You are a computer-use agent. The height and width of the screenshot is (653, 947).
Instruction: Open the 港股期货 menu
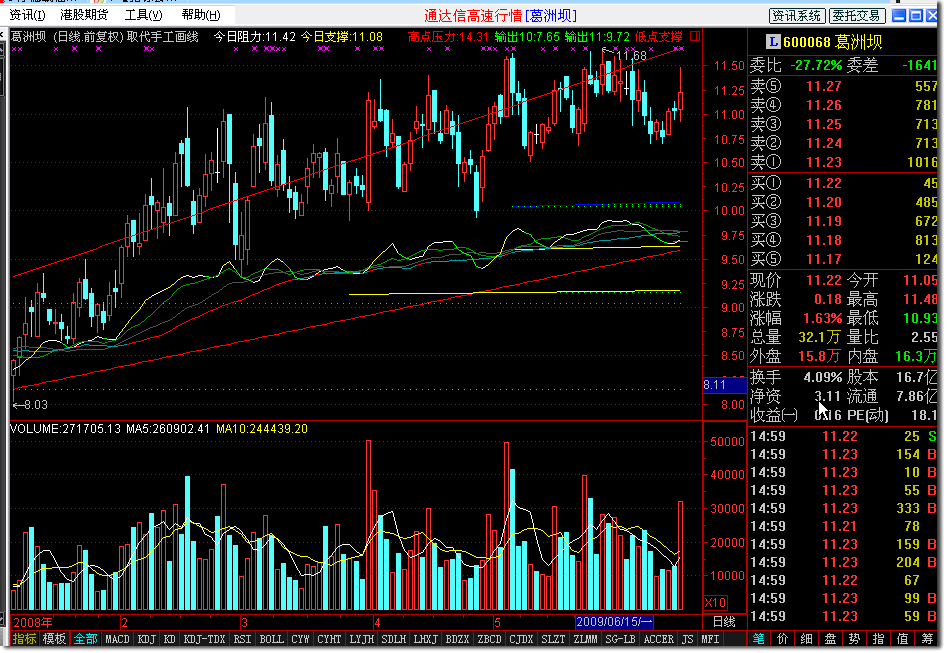84,14
